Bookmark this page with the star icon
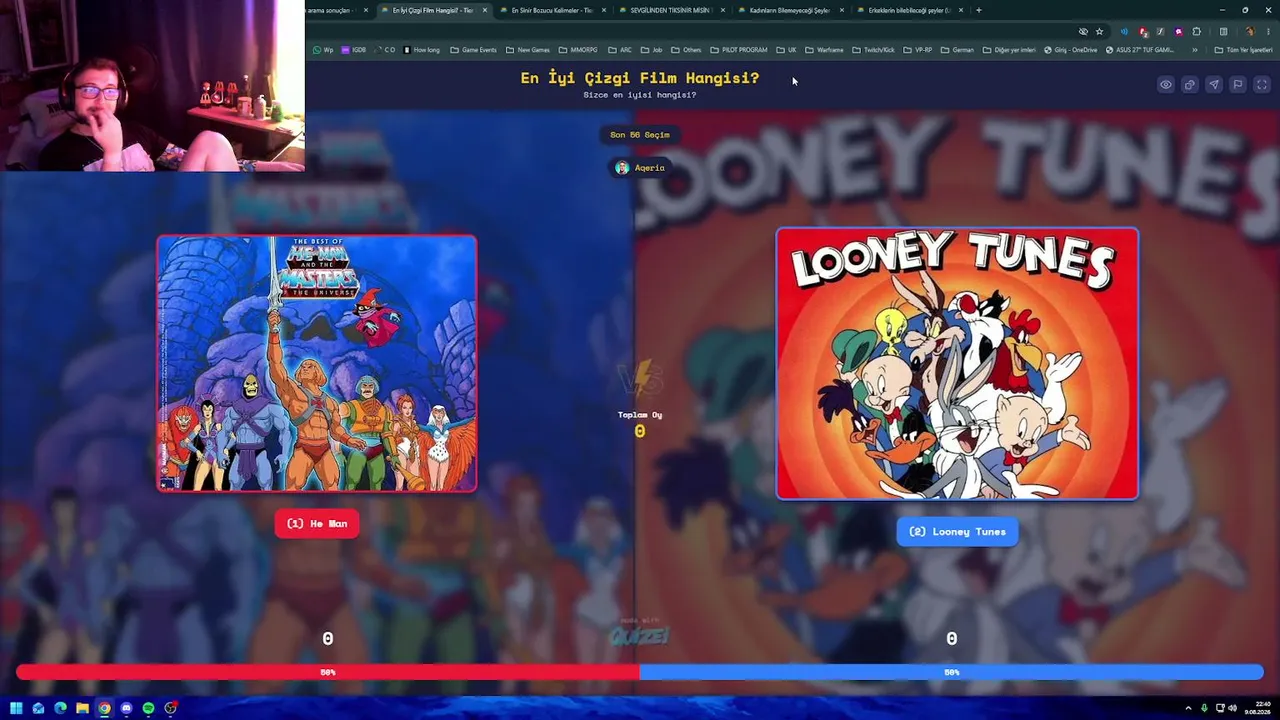Screen dimensions: 1280x720 tap(1099, 31)
